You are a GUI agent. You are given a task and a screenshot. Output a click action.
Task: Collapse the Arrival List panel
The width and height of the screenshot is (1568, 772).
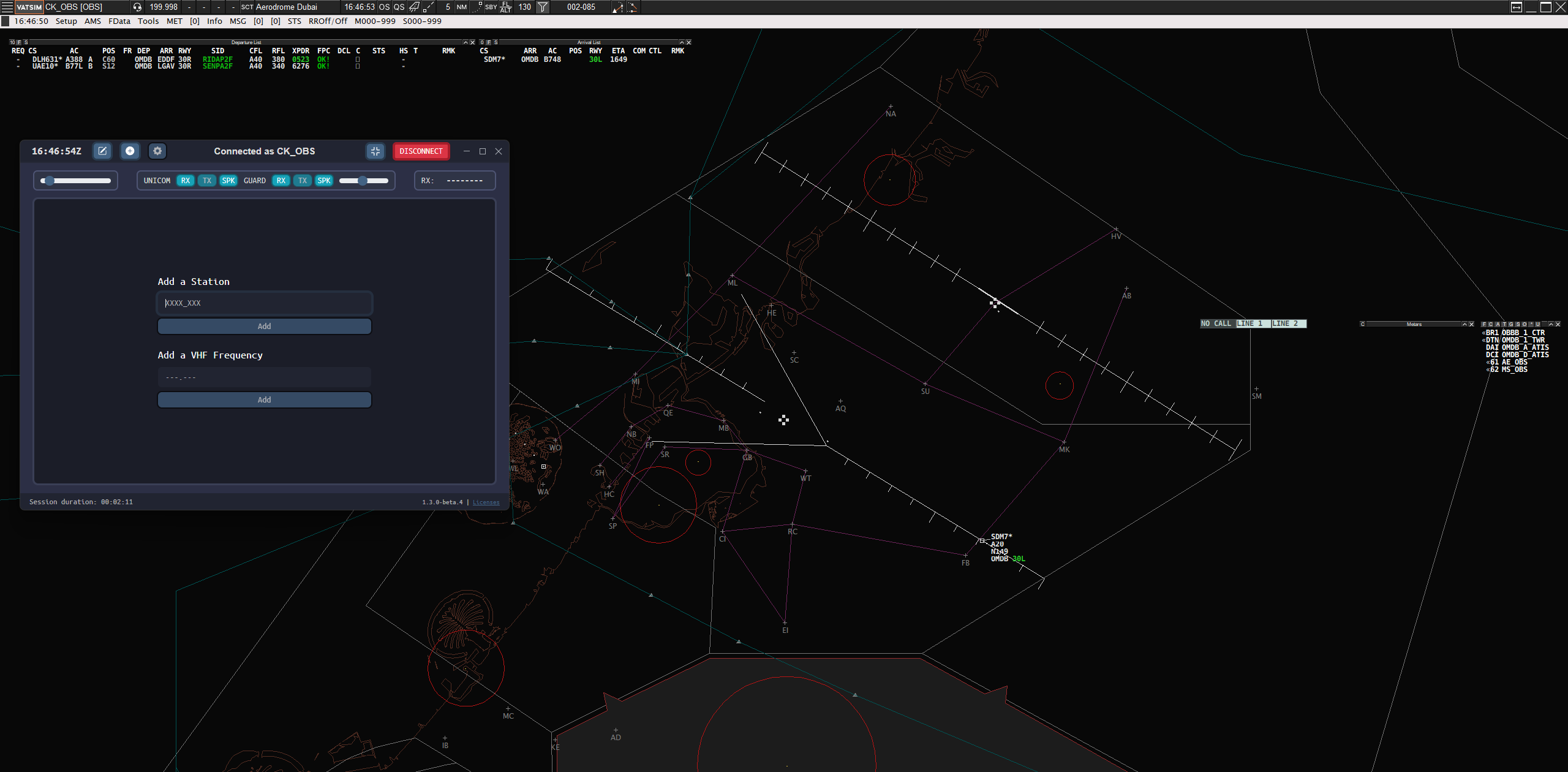[682, 42]
